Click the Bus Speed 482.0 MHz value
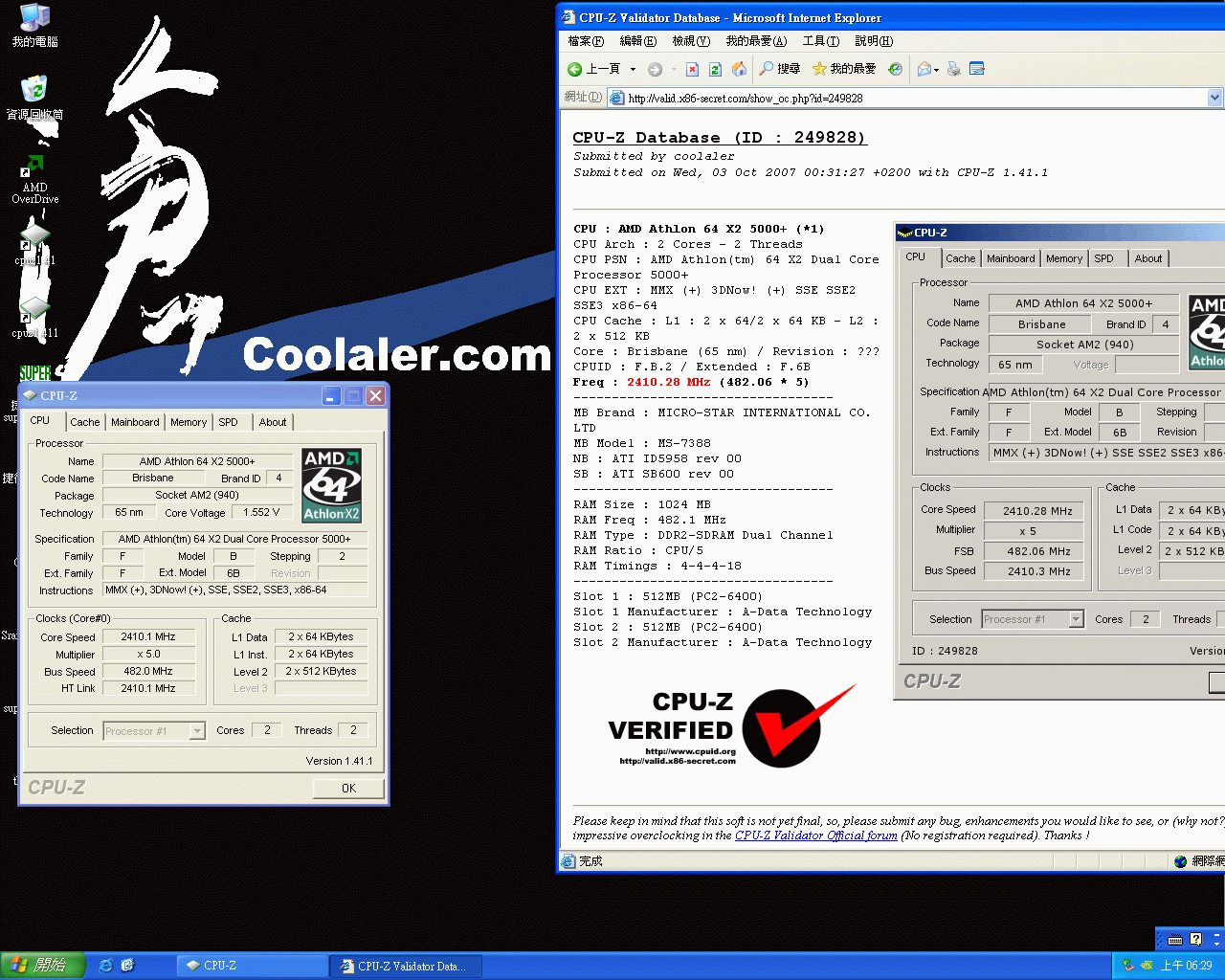This screenshot has height=980, width=1225. (148, 672)
